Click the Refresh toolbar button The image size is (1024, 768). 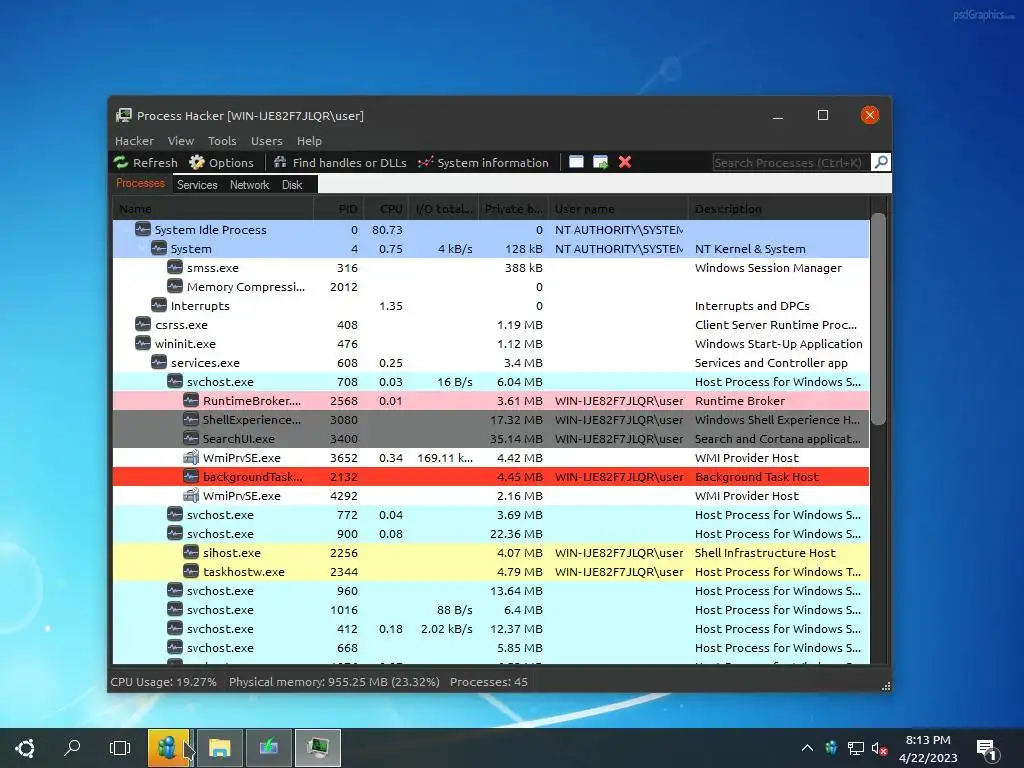tap(145, 163)
